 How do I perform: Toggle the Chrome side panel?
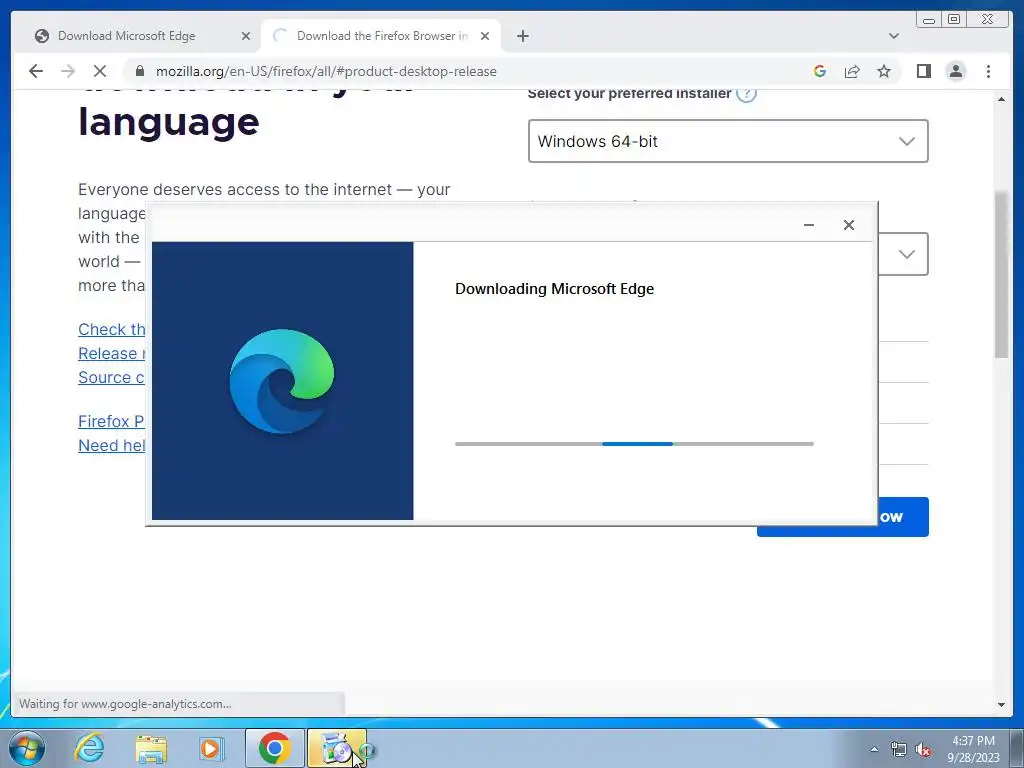click(x=923, y=71)
